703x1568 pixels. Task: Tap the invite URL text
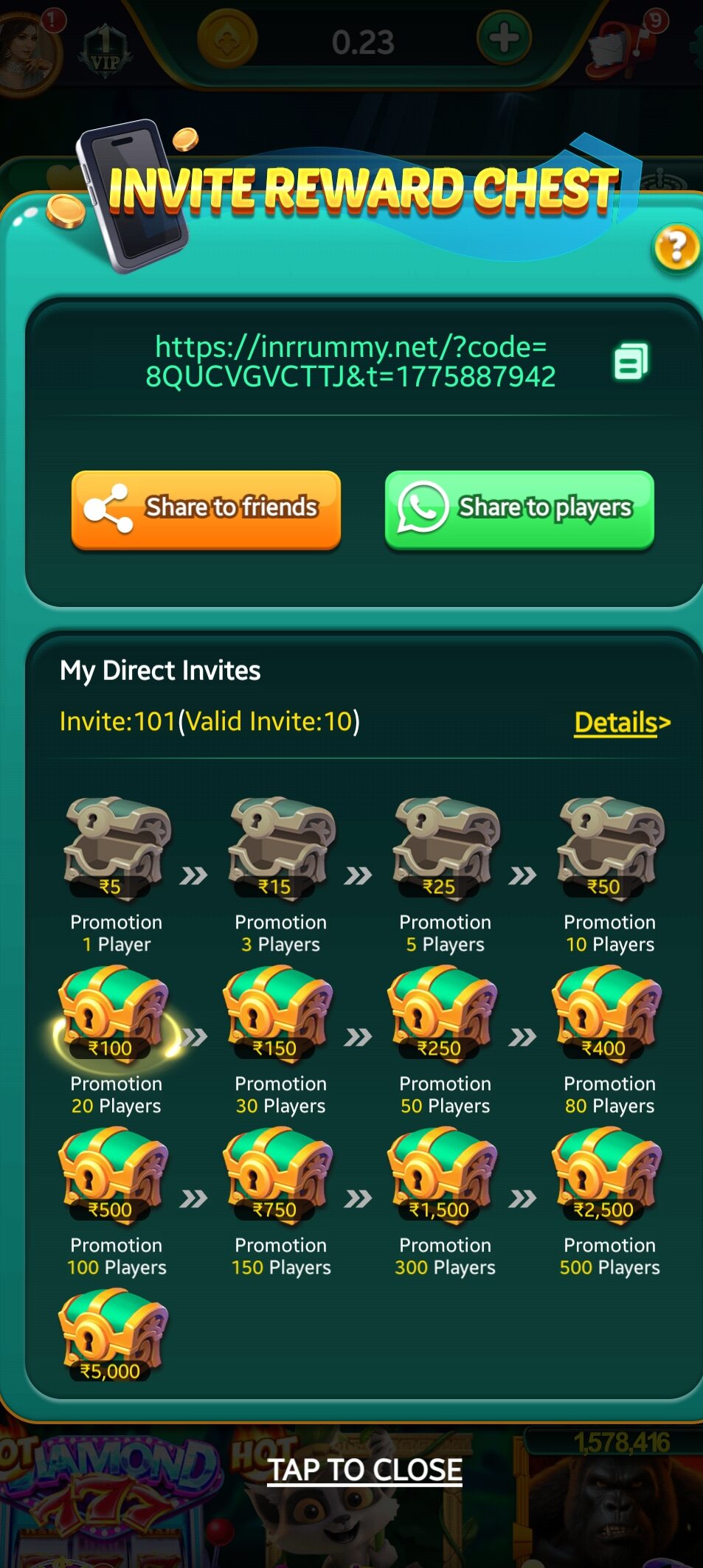350,361
